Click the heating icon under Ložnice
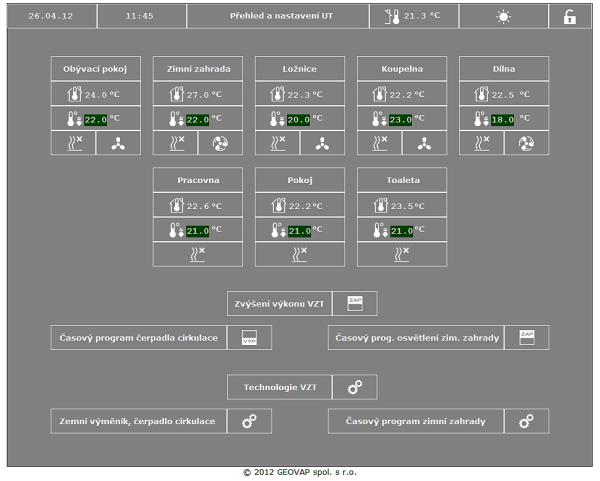The image size is (600, 481). 277,143
